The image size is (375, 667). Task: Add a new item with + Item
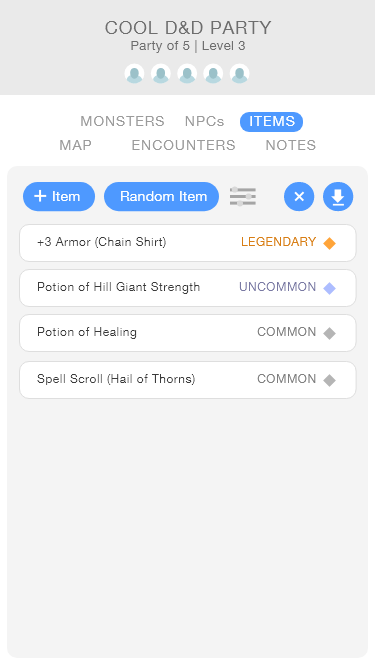[59, 197]
